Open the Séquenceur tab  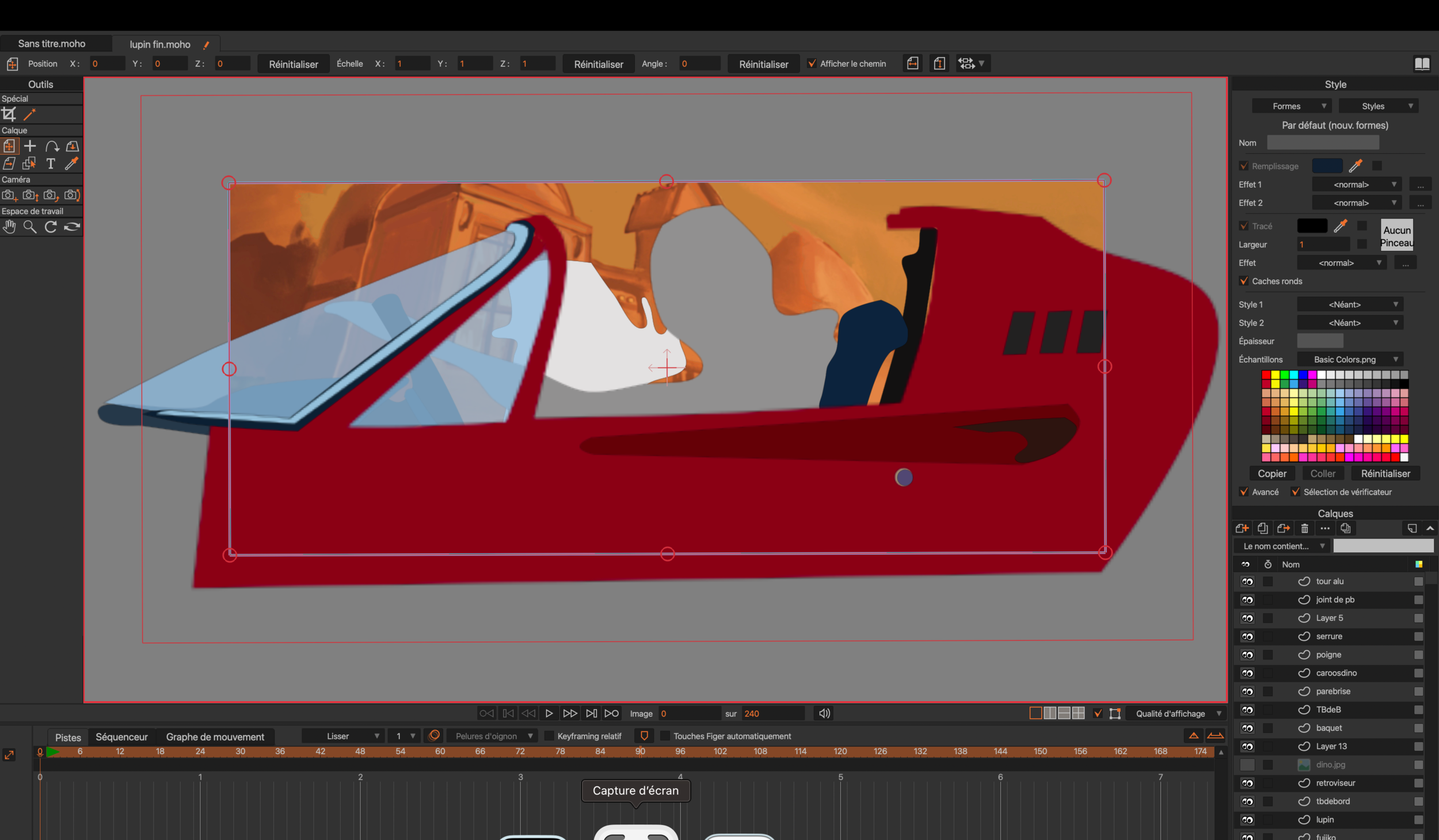pyautogui.click(x=121, y=737)
